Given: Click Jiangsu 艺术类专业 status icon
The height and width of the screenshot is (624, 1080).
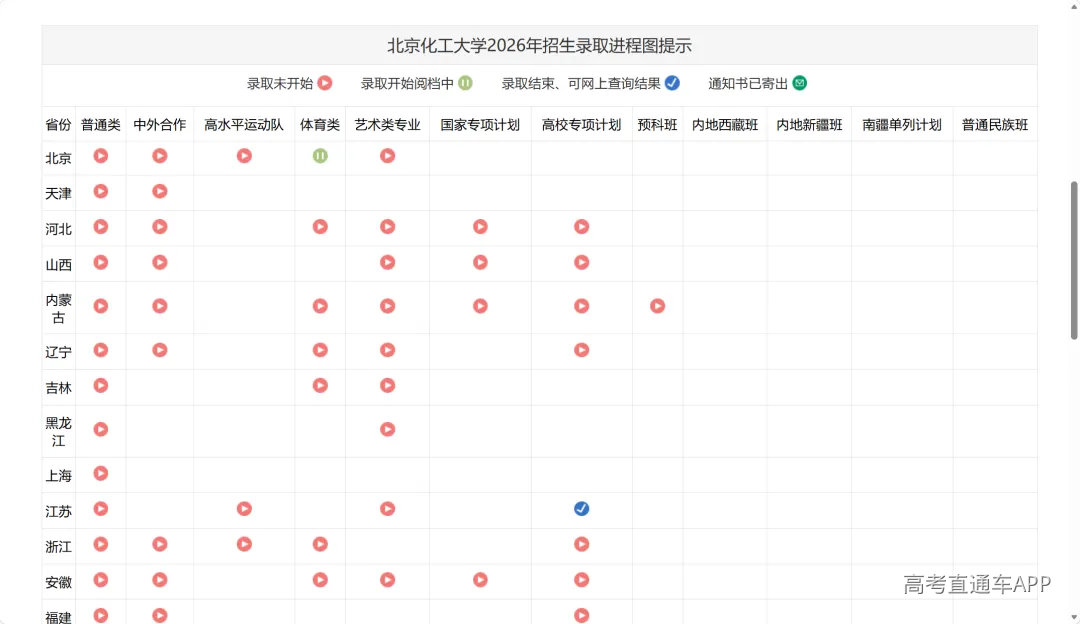Looking at the screenshot, I should coord(388,509).
